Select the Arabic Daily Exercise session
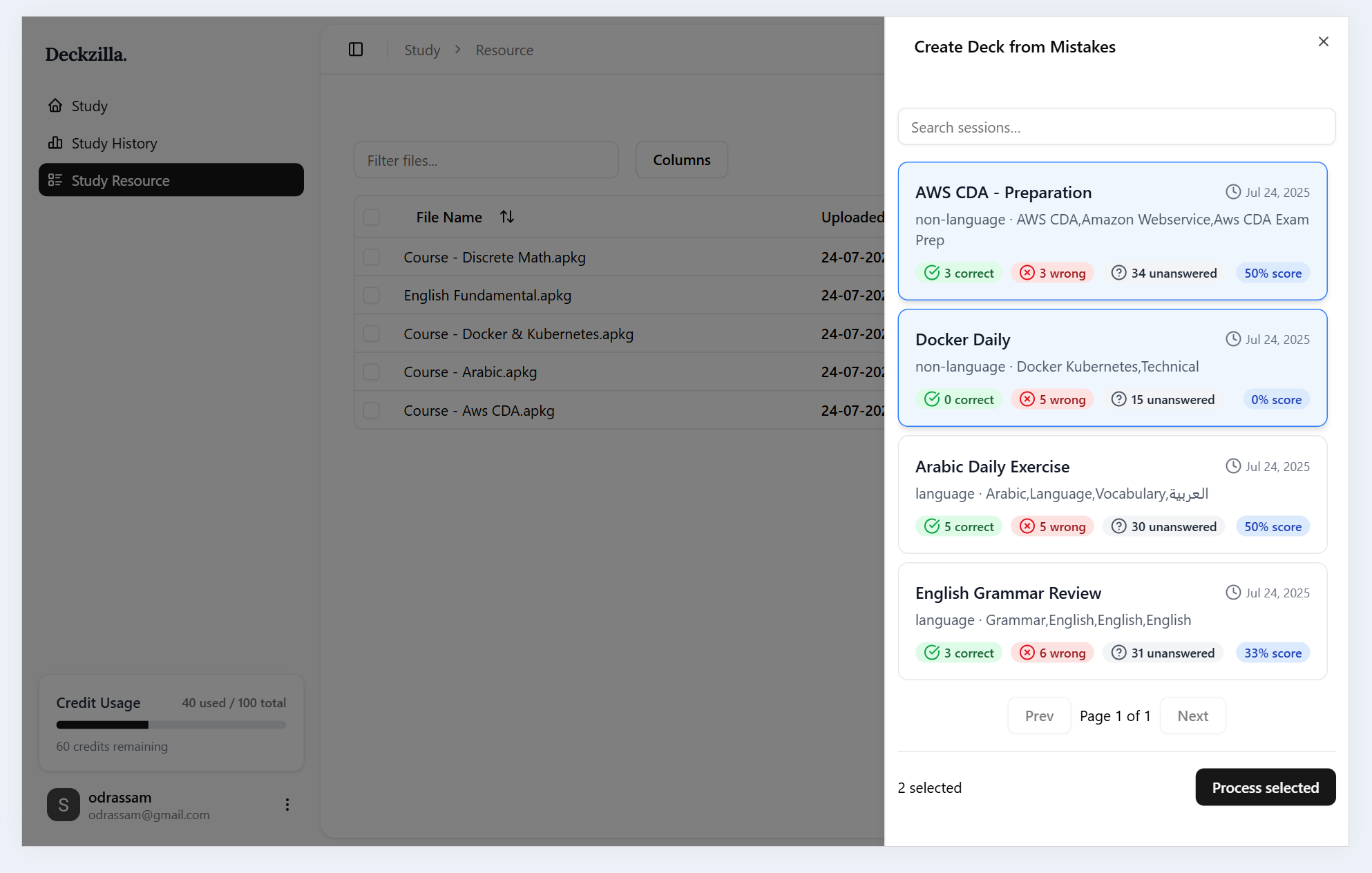Screen dimensions: 1372x873 pyautogui.click(x=1112, y=494)
